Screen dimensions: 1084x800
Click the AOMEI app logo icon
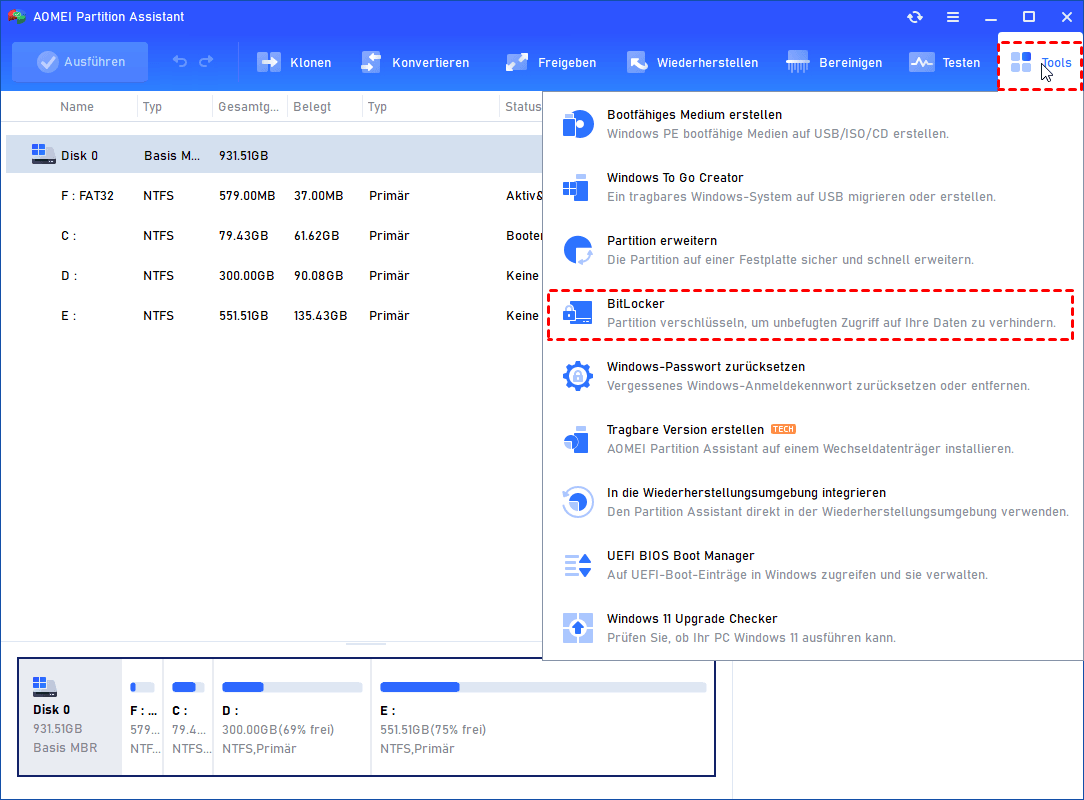[x=17, y=16]
